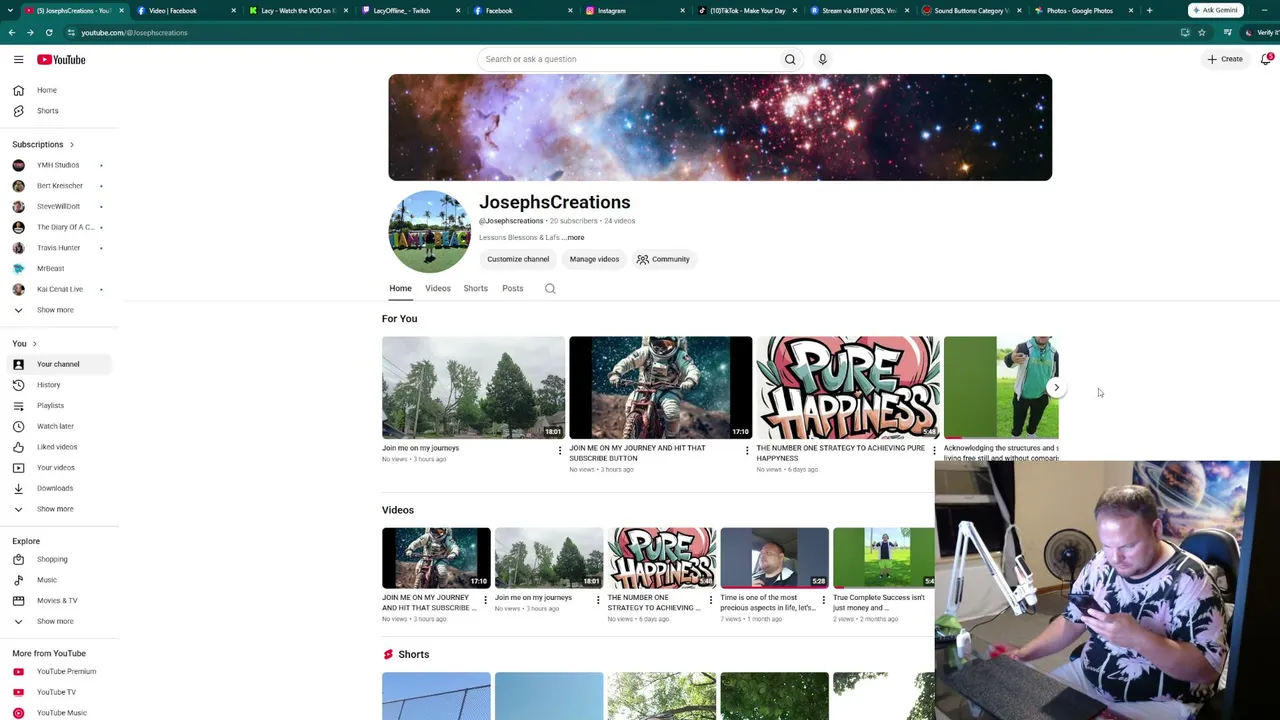Advance the For You carousel with next arrow
Screen dimensions: 1280x720
[1056, 388]
